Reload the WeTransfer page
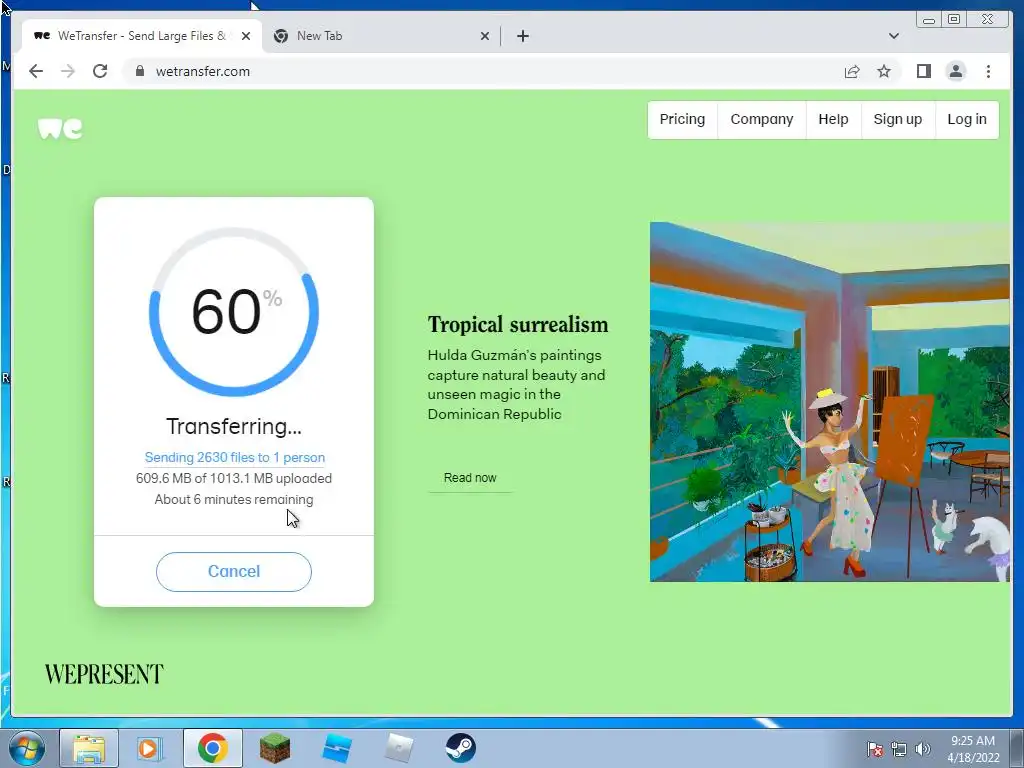Image resolution: width=1024 pixels, height=768 pixels. click(x=100, y=71)
